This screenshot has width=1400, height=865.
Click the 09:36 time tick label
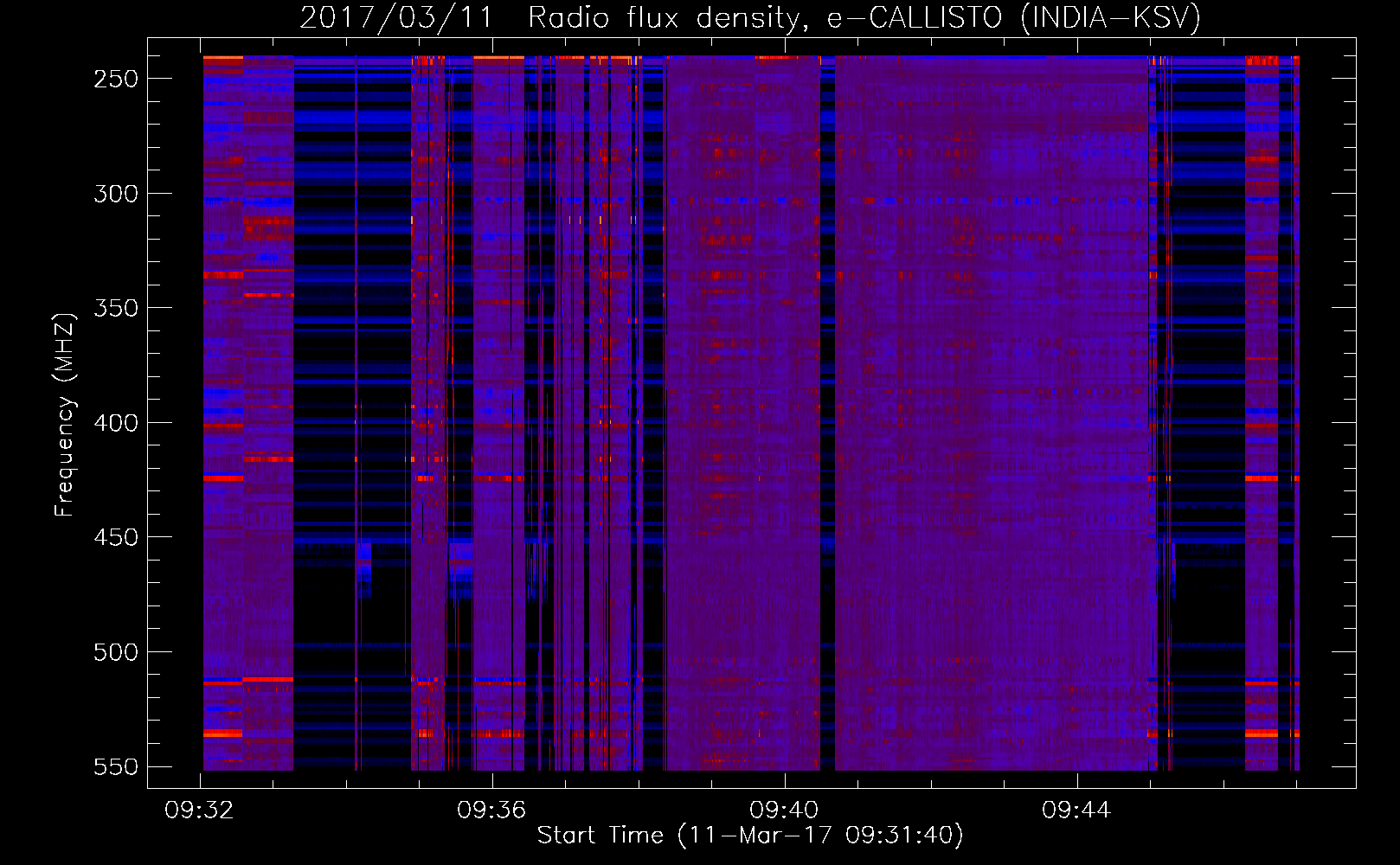tap(491, 811)
